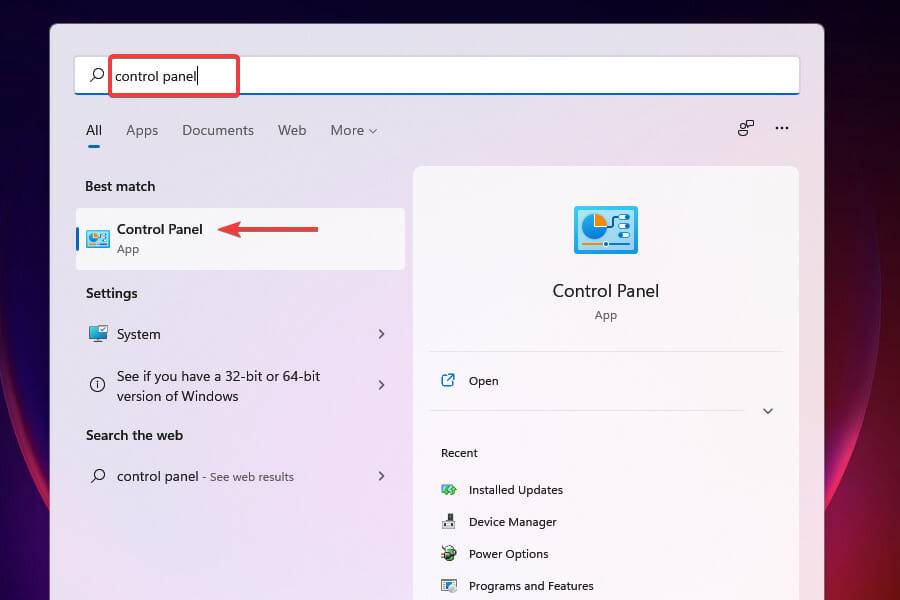
Task: Click Open in the preview pane
Action: [606, 381]
